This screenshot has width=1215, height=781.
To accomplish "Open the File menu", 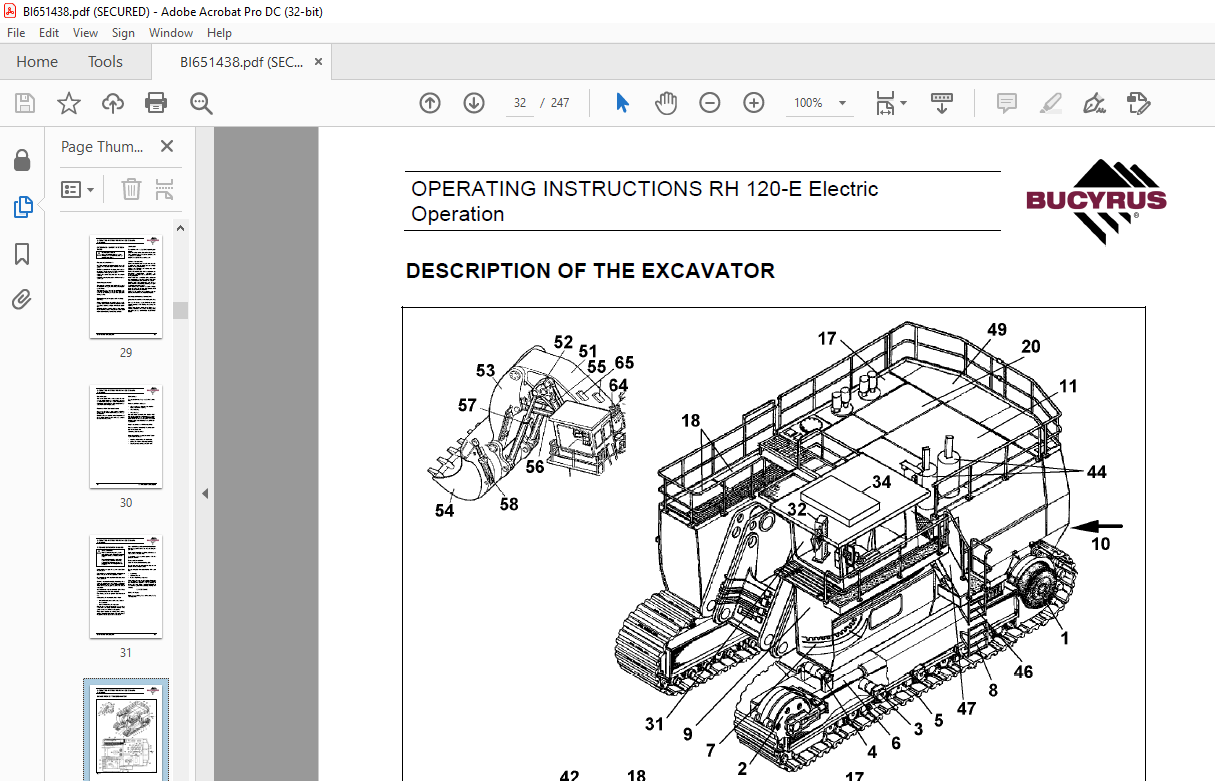I will tap(16, 33).
